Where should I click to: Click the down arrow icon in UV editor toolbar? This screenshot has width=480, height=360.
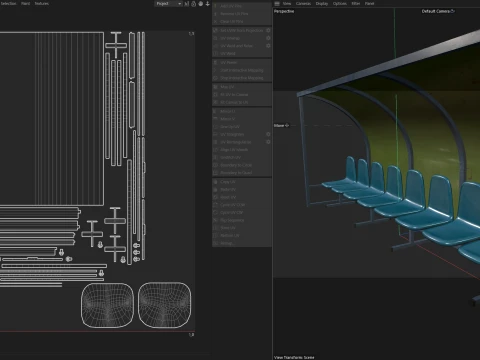208,4
